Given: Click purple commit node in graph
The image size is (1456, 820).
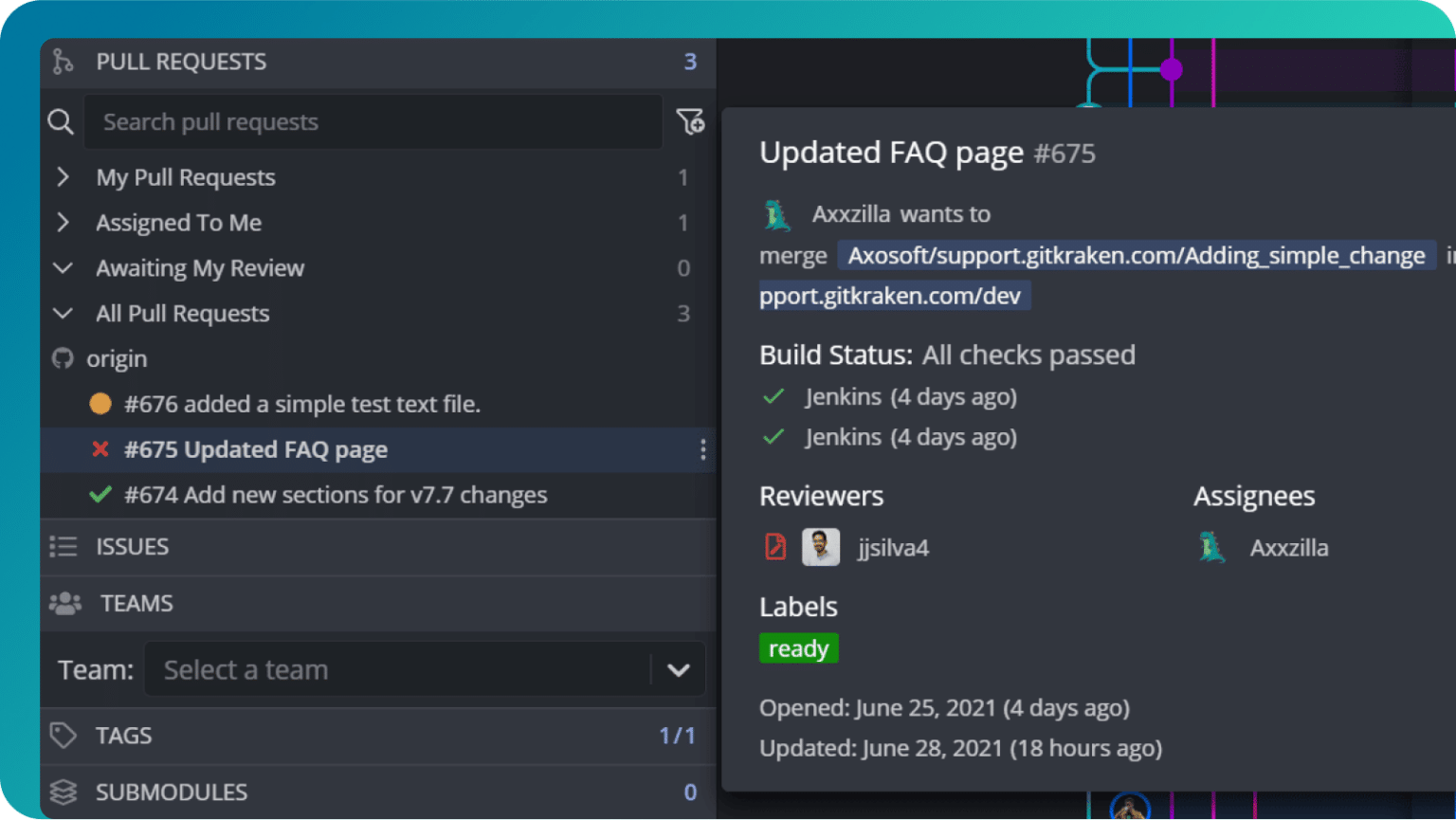Looking at the screenshot, I should click(x=1172, y=69).
